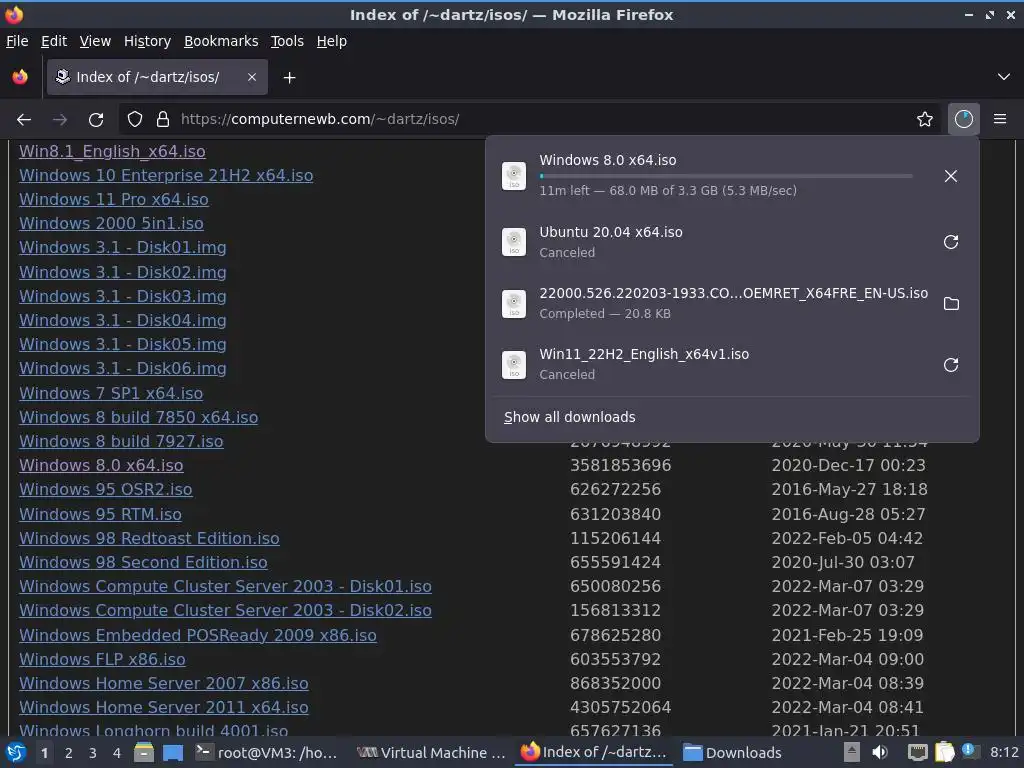Open the History menu
1024x768 pixels.
148,41
